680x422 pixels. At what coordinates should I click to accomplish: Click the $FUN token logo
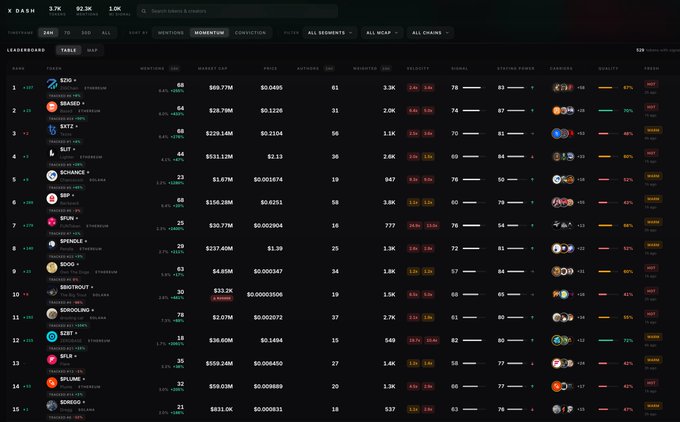pyautogui.click(x=52, y=222)
